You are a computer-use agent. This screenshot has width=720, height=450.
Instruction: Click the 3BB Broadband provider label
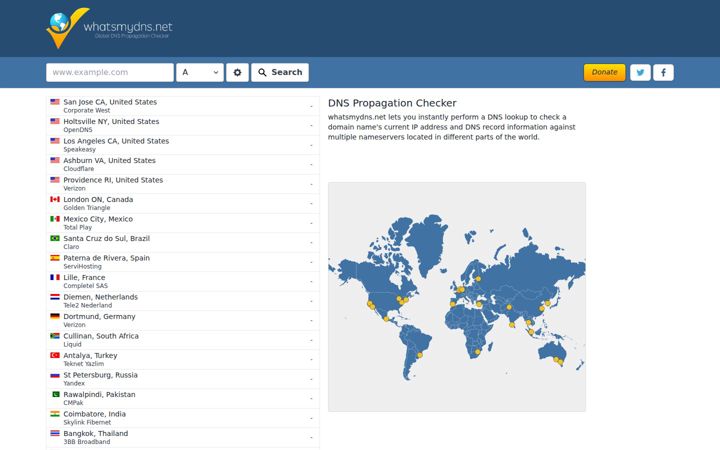pyautogui.click(x=87, y=442)
